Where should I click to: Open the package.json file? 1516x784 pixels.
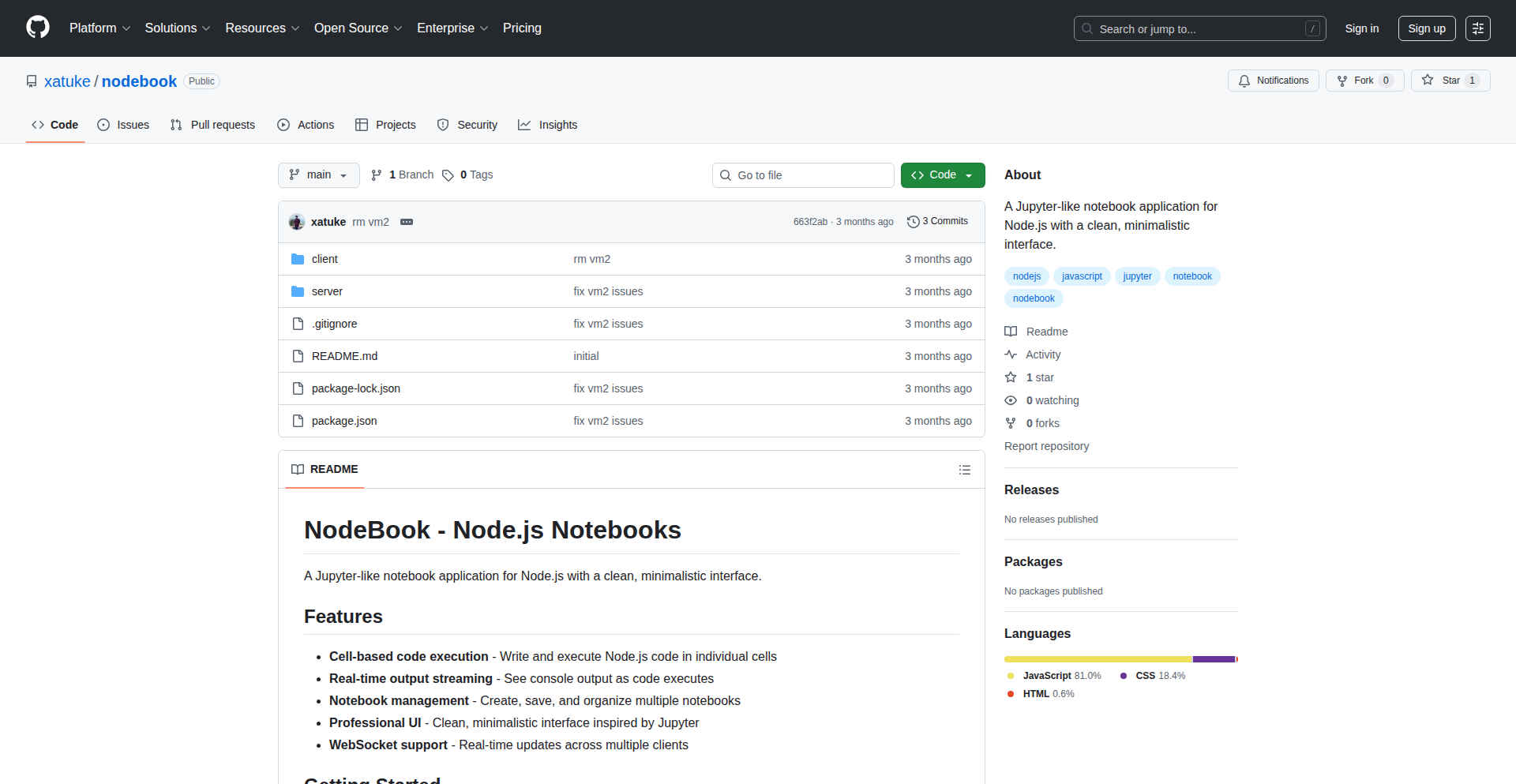click(343, 420)
